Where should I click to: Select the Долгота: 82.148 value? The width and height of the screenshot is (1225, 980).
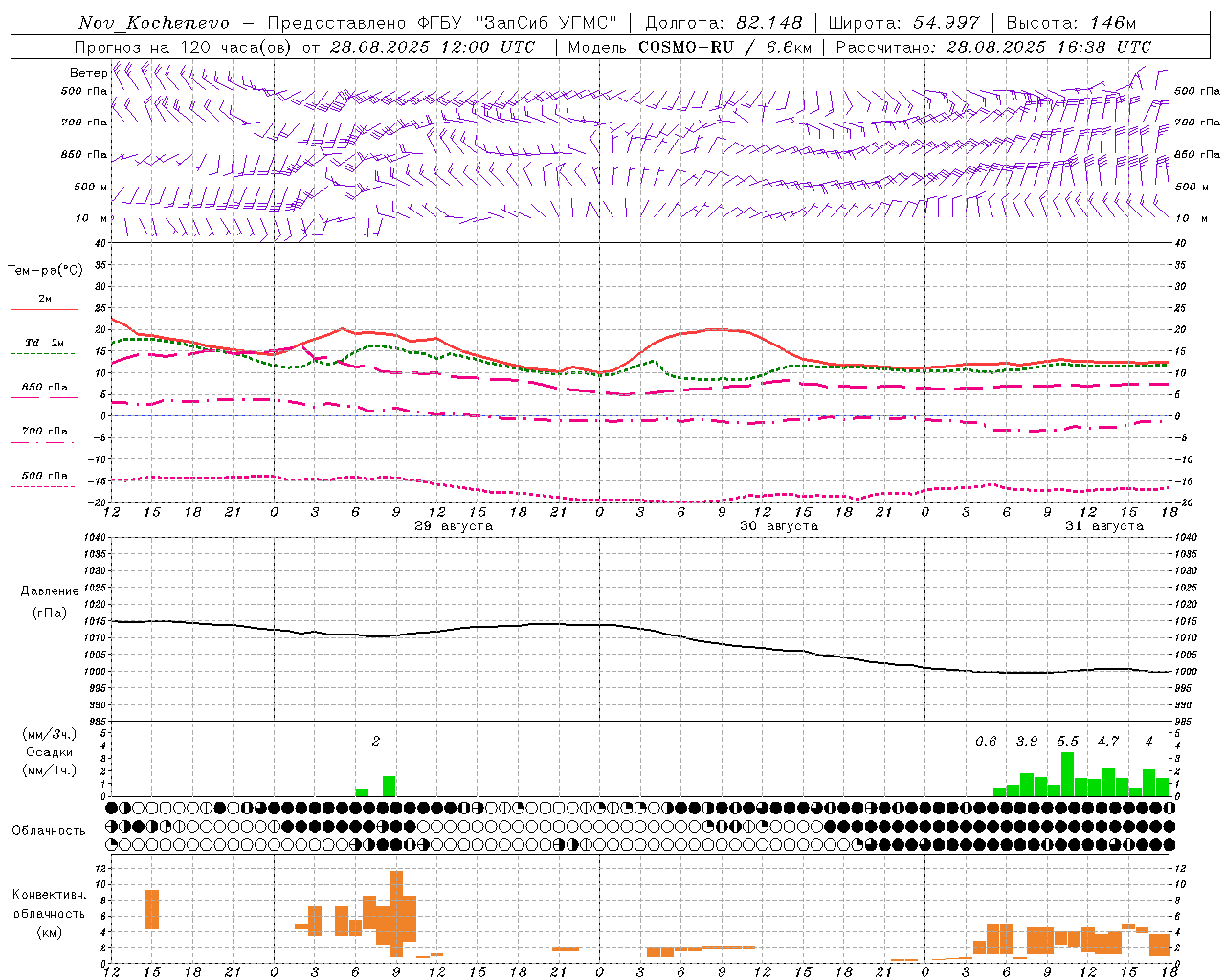click(724, 23)
